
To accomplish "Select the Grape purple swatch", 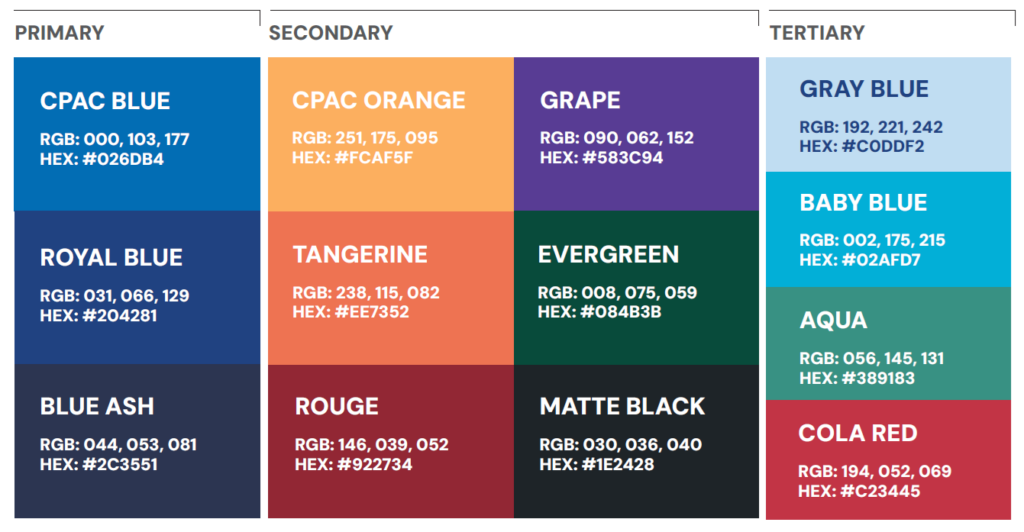I will click(636, 134).
